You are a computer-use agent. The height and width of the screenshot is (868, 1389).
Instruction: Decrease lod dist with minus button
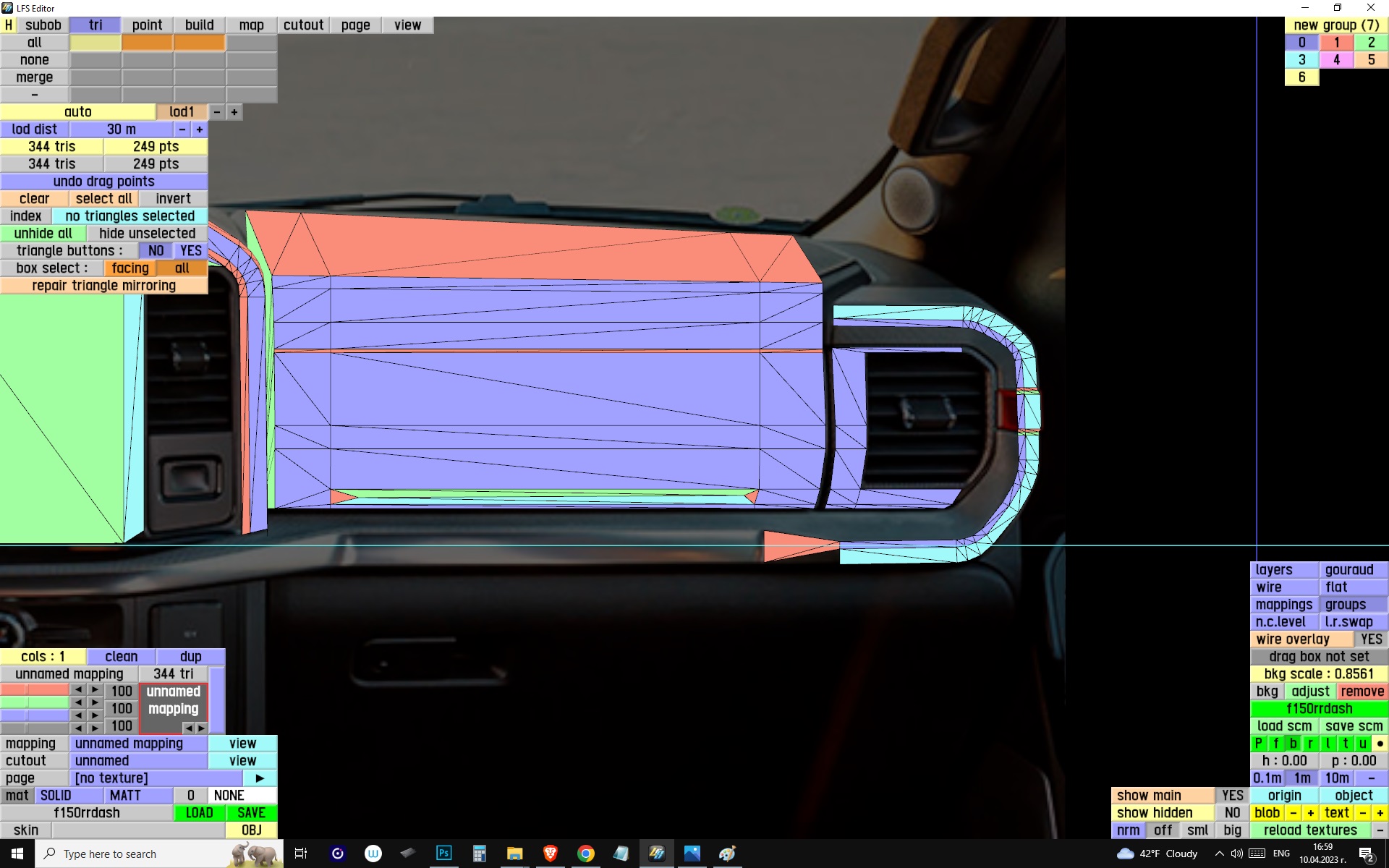[x=182, y=129]
